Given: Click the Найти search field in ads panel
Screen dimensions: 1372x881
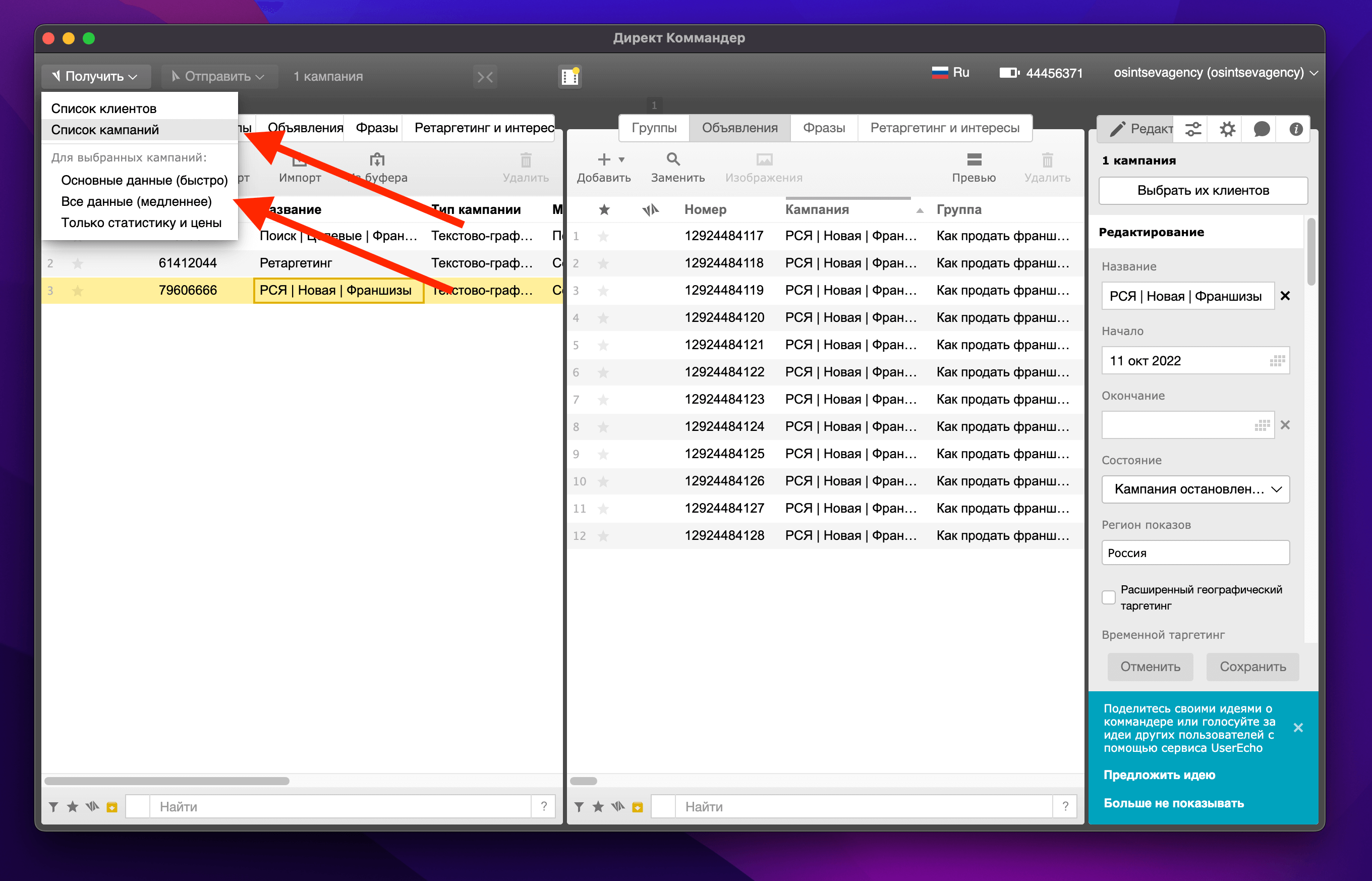Looking at the screenshot, I should pos(864,807).
